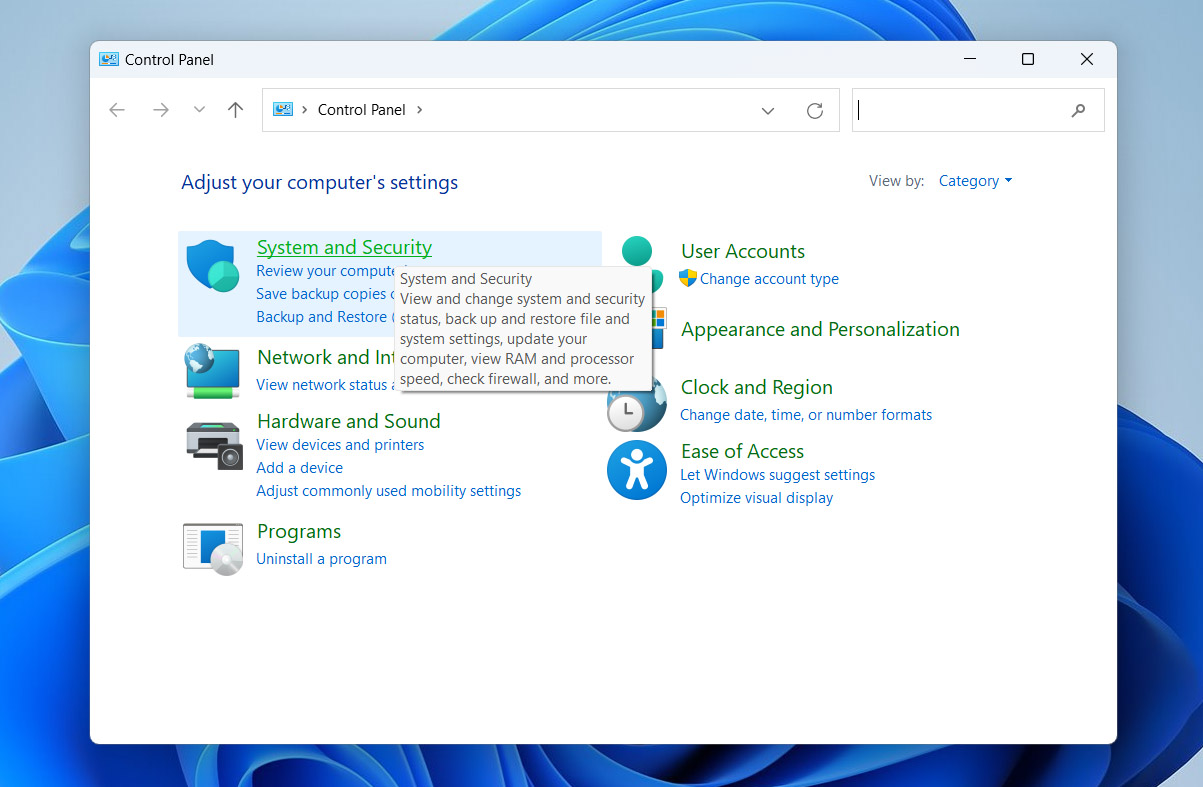The image size is (1203, 787).
Task: Click Uninstall a program link
Action: coord(321,559)
